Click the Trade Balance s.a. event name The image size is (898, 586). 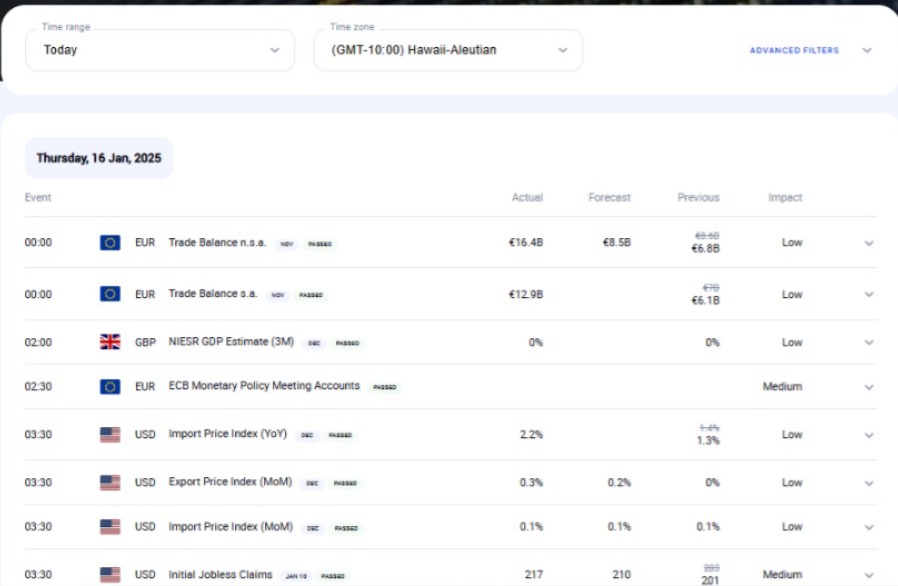213,294
